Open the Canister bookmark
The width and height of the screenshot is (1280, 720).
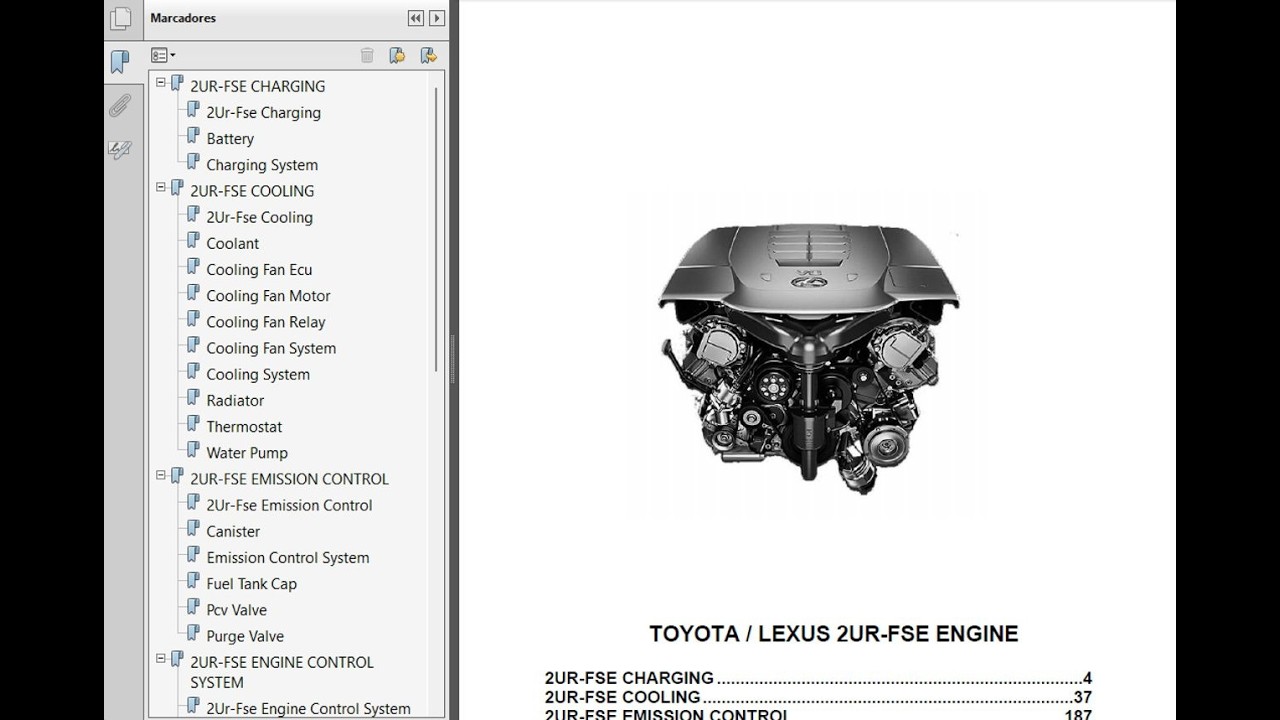[233, 531]
